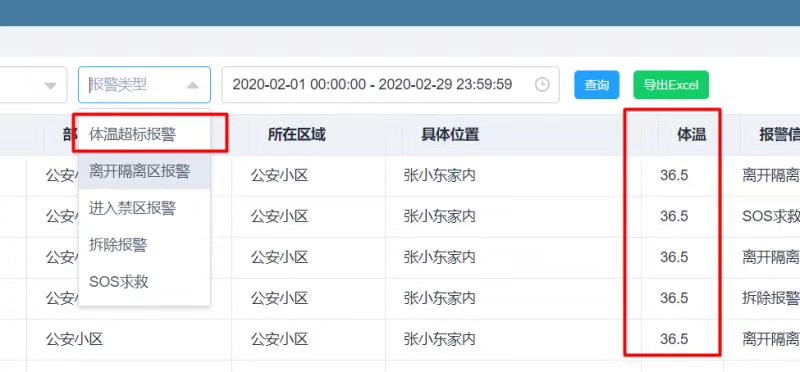800x372 pixels.
Task: Click 张小东家内 in the first row
Action: pos(439,176)
